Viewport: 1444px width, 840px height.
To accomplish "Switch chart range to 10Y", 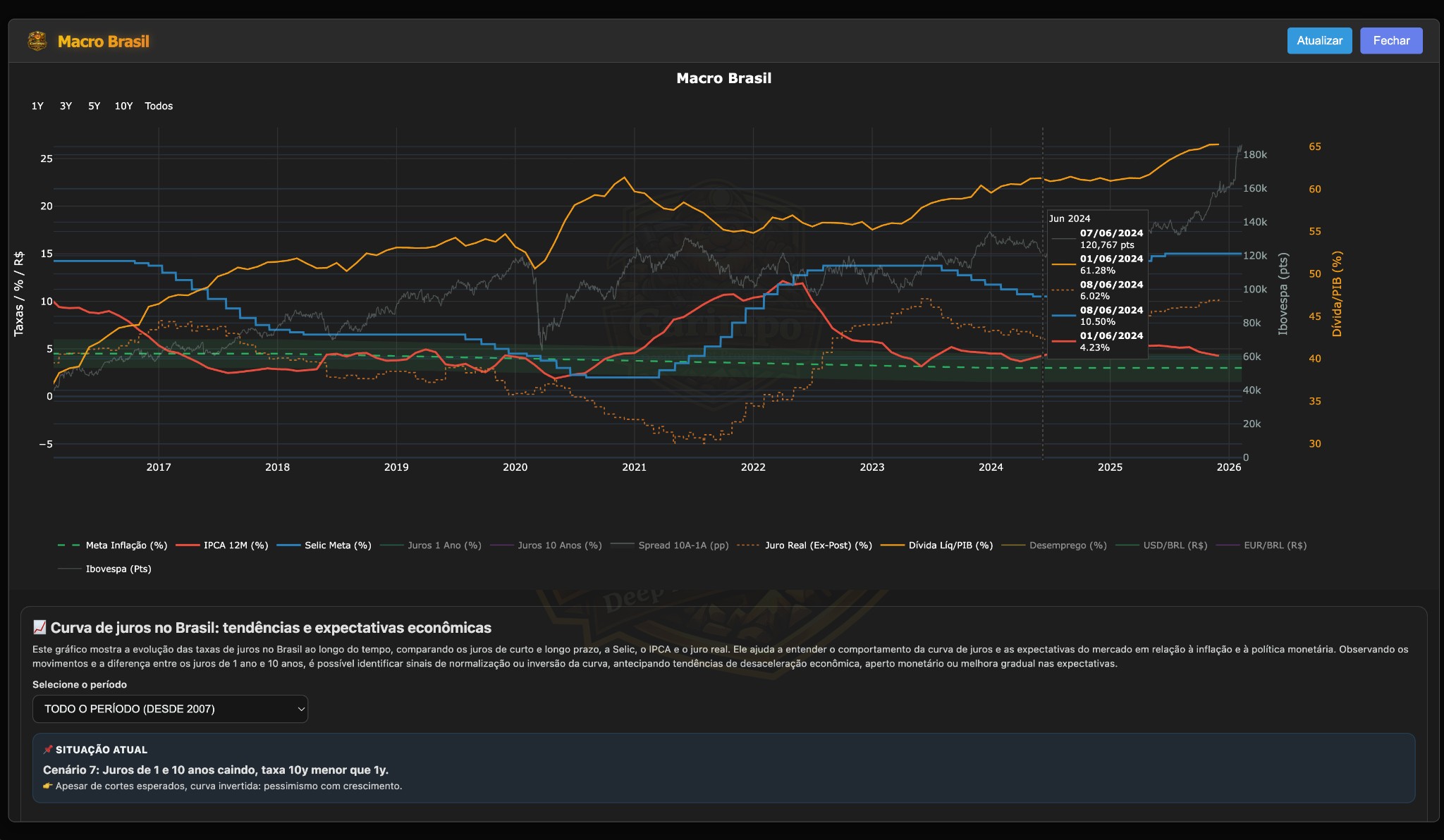I will click(123, 106).
